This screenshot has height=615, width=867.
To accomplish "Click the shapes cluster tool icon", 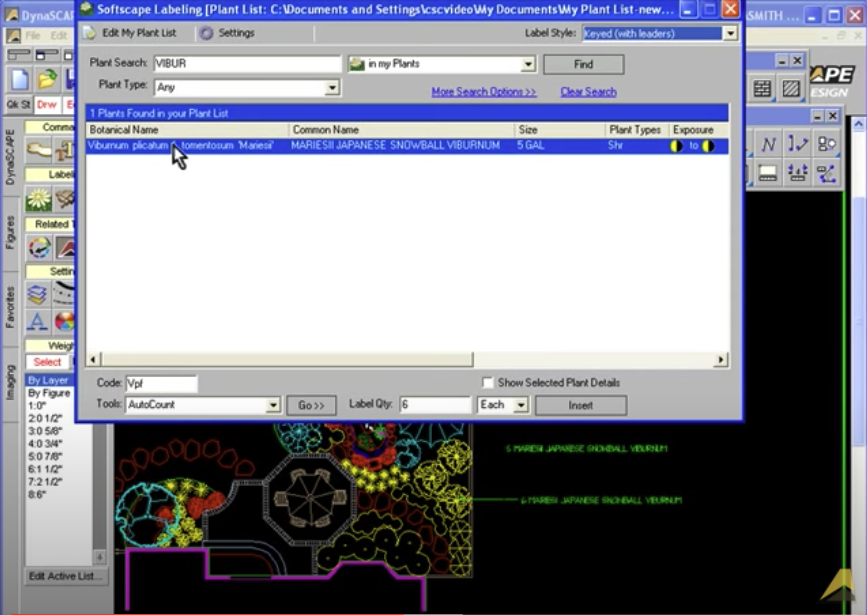I will pyautogui.click(x=827, y=145).
